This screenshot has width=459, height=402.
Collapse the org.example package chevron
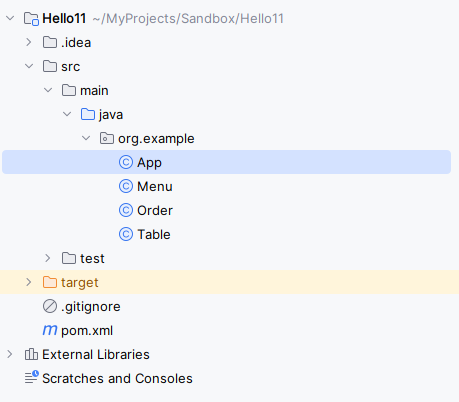point(86,138)
